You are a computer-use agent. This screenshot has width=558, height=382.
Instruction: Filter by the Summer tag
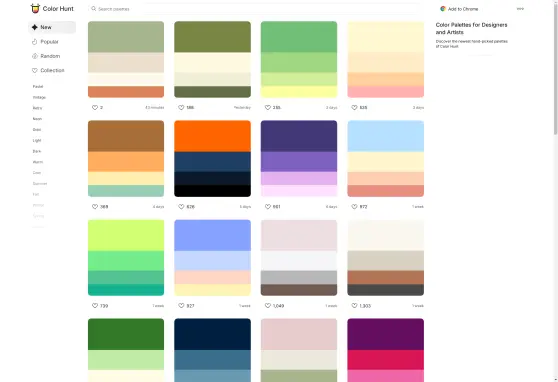click(40, 184)
